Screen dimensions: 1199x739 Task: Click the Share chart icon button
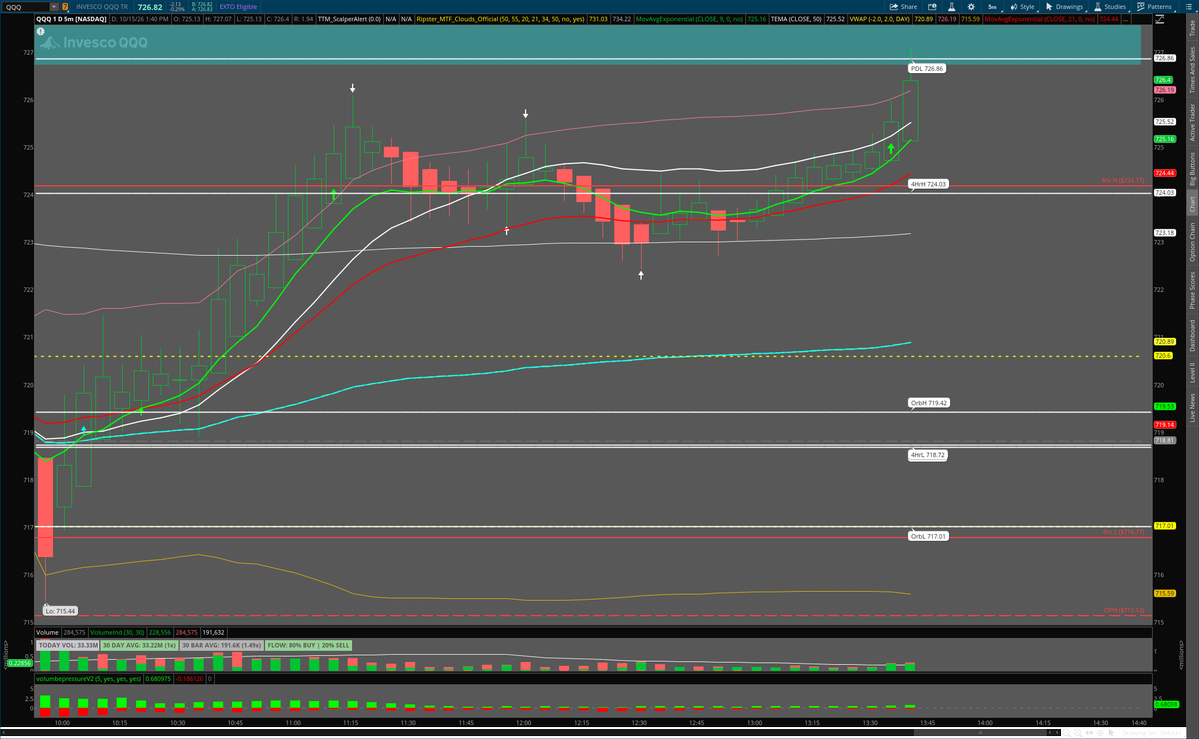903,7
